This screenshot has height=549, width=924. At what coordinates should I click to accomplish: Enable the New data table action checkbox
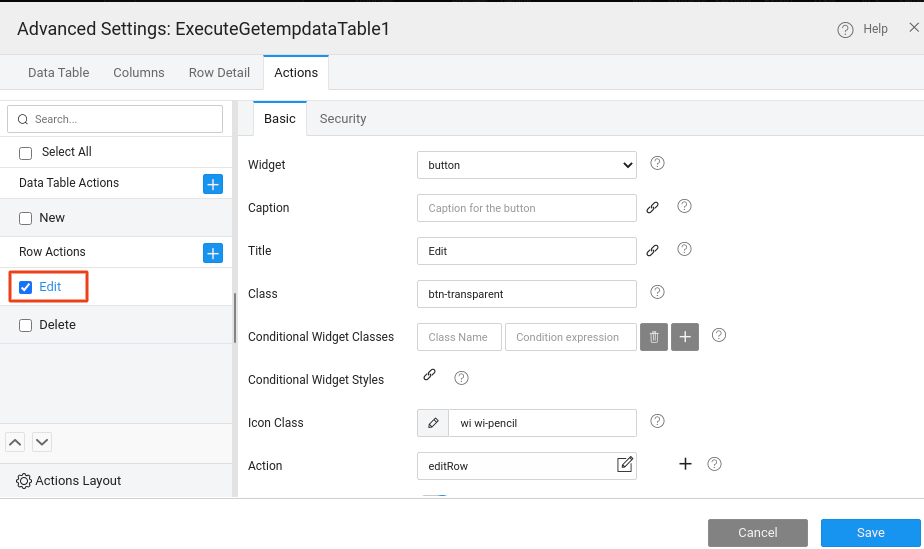click(26, 218)
